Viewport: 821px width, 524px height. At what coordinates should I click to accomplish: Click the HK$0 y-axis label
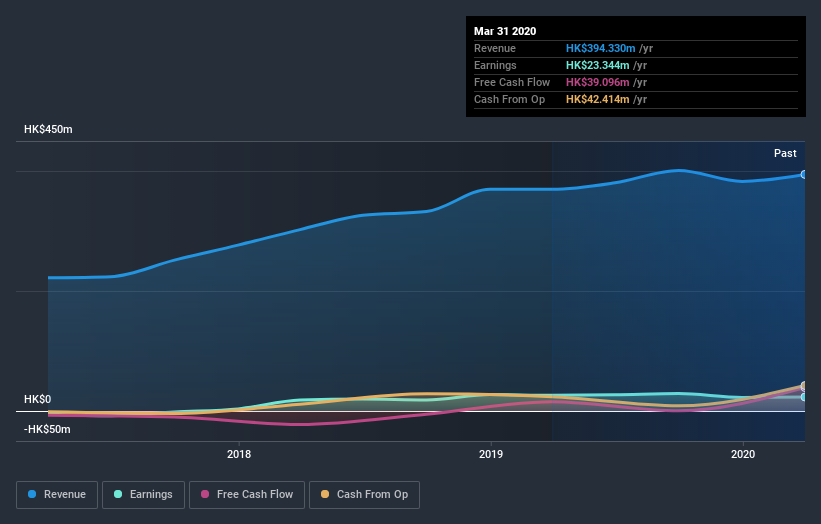point(38,399)
